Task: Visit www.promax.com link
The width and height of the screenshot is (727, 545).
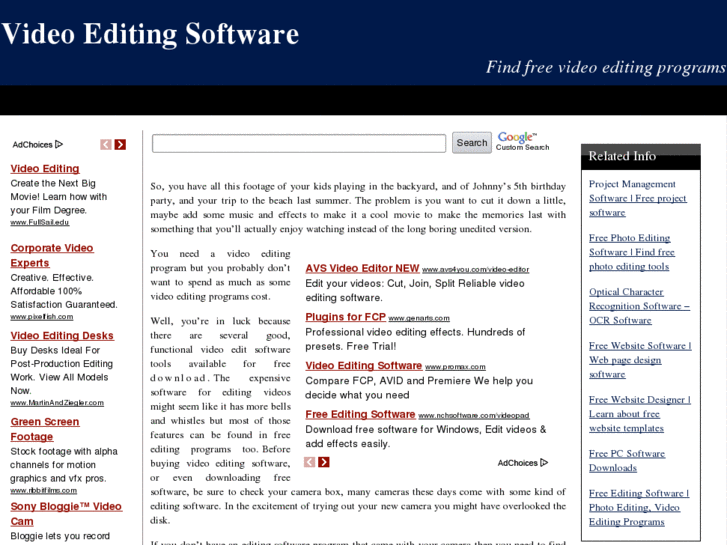Action: pyautogui.click(x=455, y=367)
